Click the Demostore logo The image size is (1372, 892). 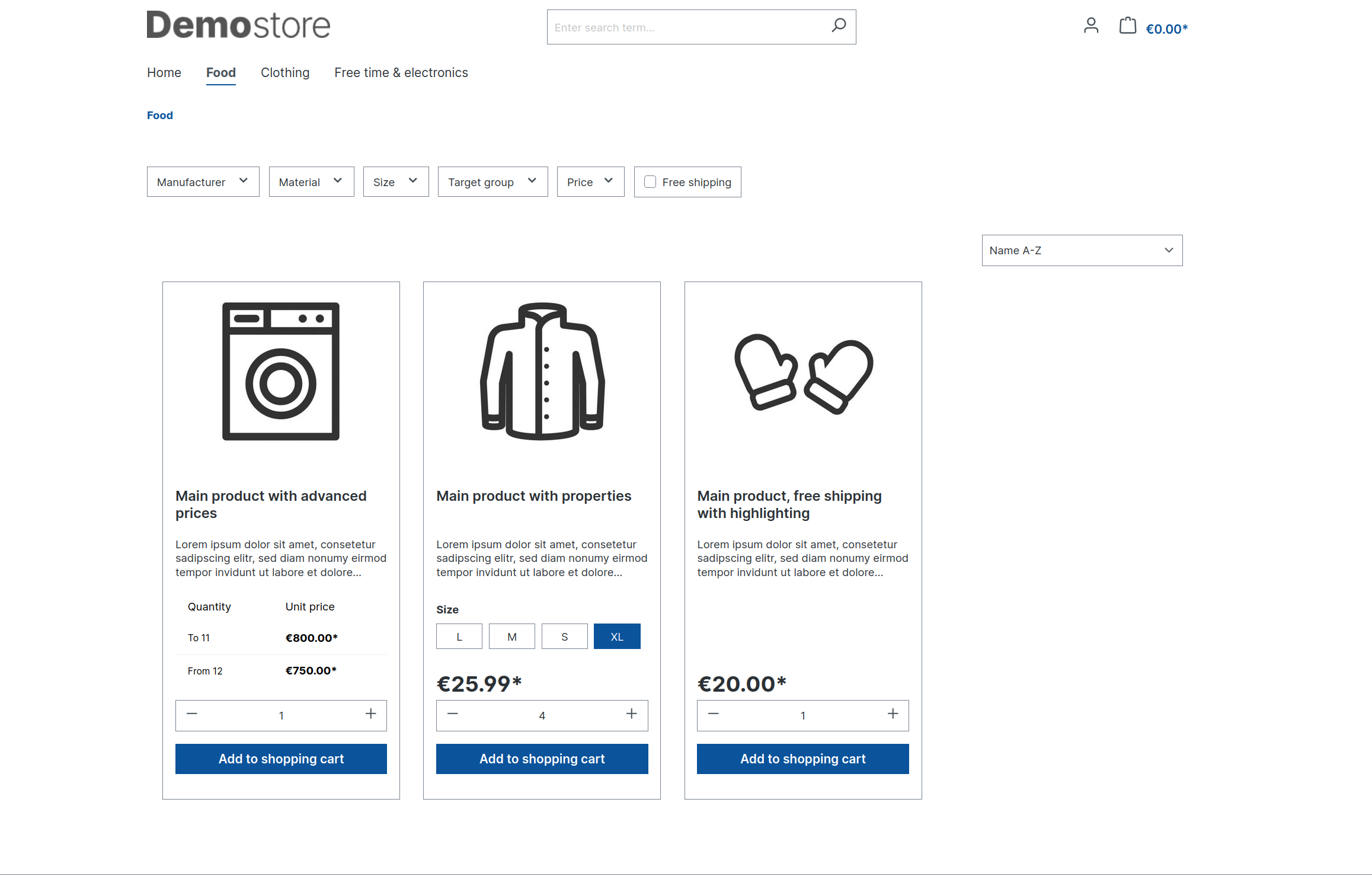[238, 25]
